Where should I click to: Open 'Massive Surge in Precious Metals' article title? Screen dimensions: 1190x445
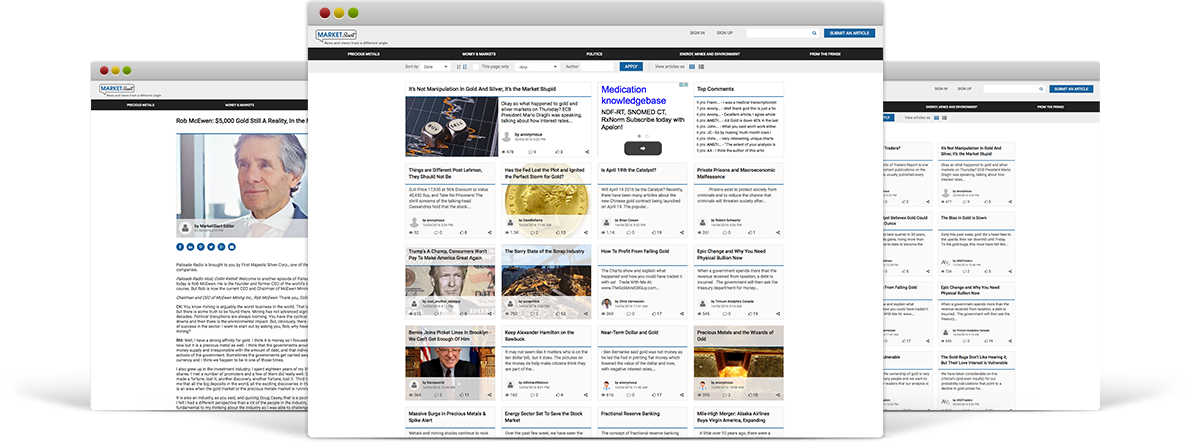pos(446,416)
